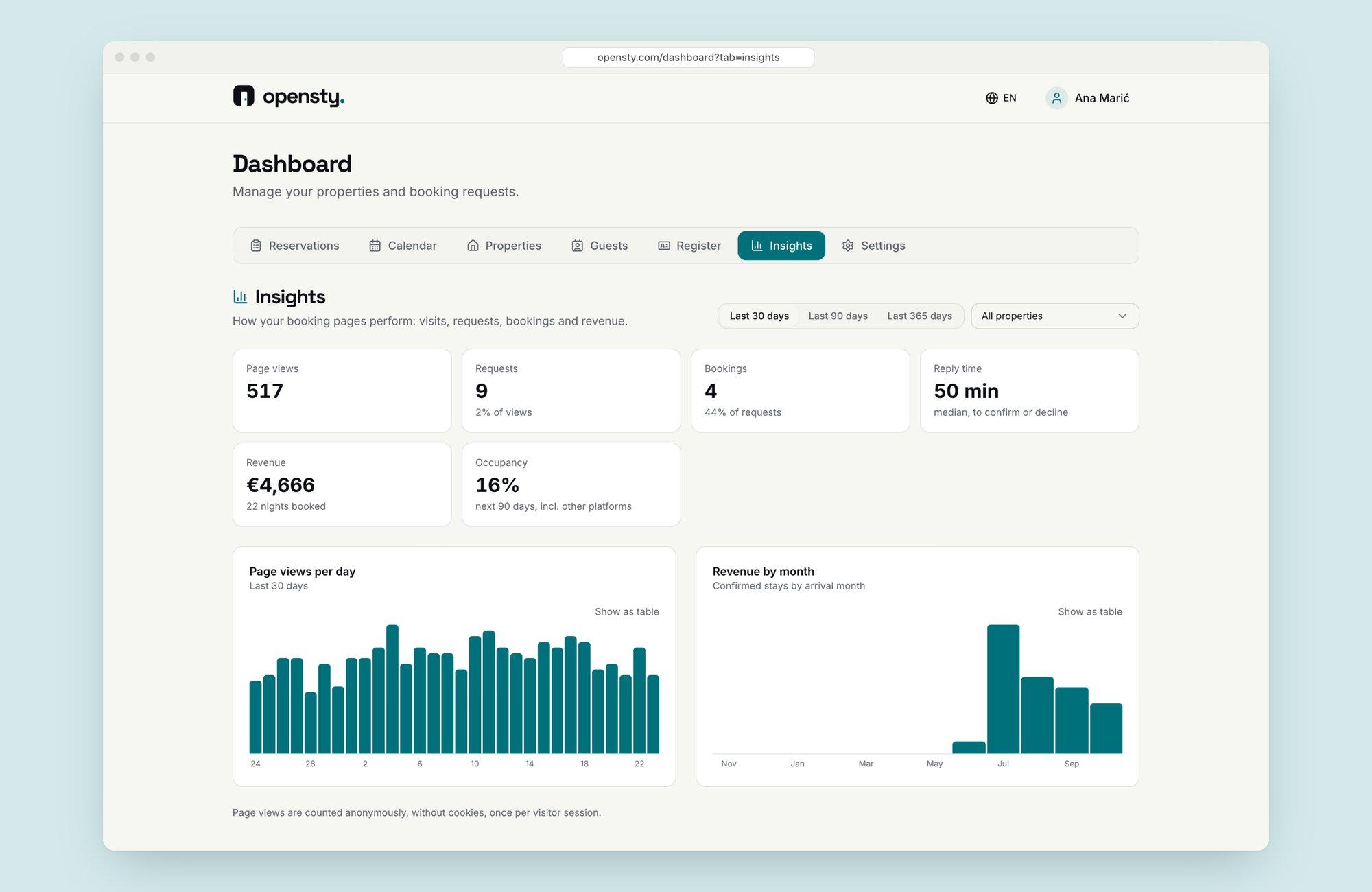Click the Properties house icon
The width and height of the screenshot is (1372, 892).
pos(473,246)
